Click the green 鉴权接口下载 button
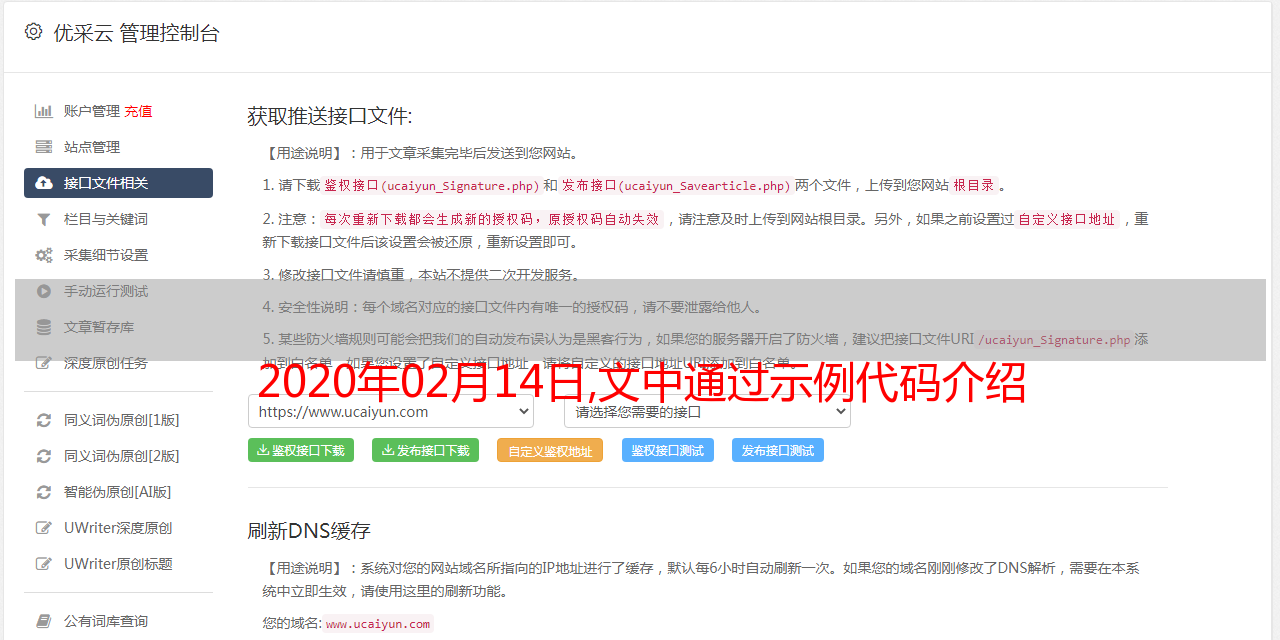This screenshot has width=1280, height=640. [x=301, y=450]
